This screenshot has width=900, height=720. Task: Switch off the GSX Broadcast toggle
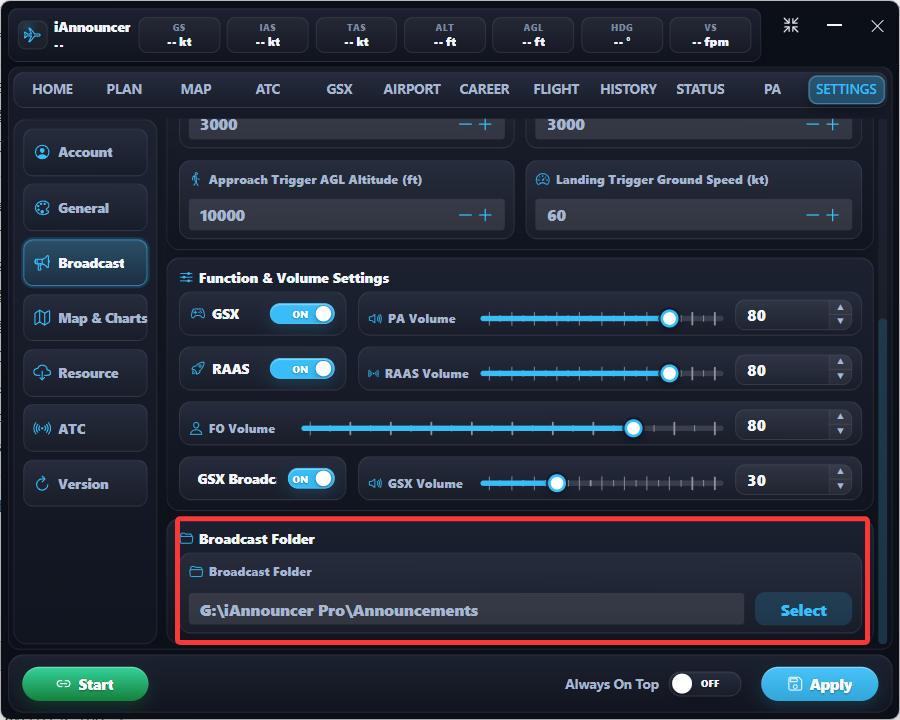(x=311, y=479)
